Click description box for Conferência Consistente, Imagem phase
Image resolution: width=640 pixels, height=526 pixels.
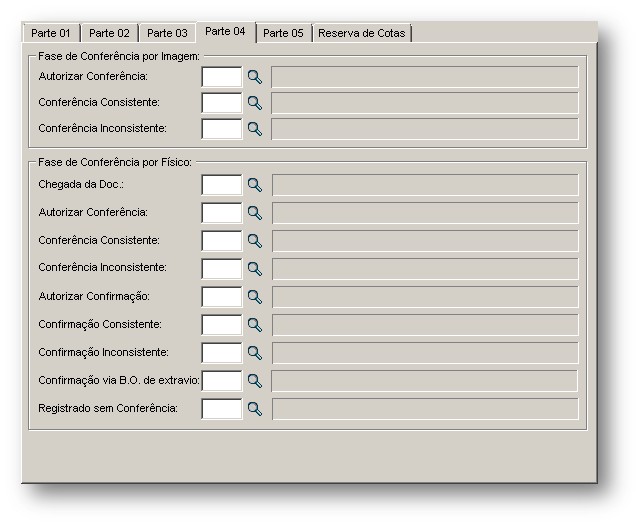pyautogui.click(x=425, y=103)
